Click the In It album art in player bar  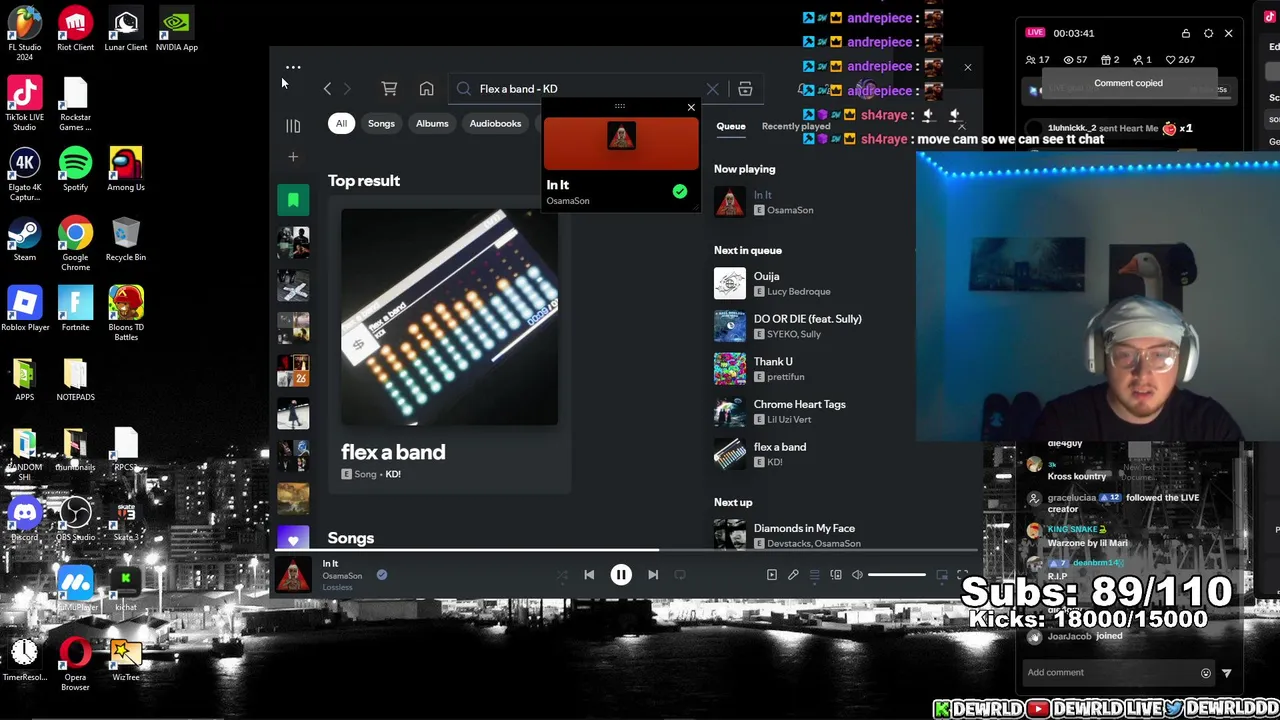[x=293, y=576]
